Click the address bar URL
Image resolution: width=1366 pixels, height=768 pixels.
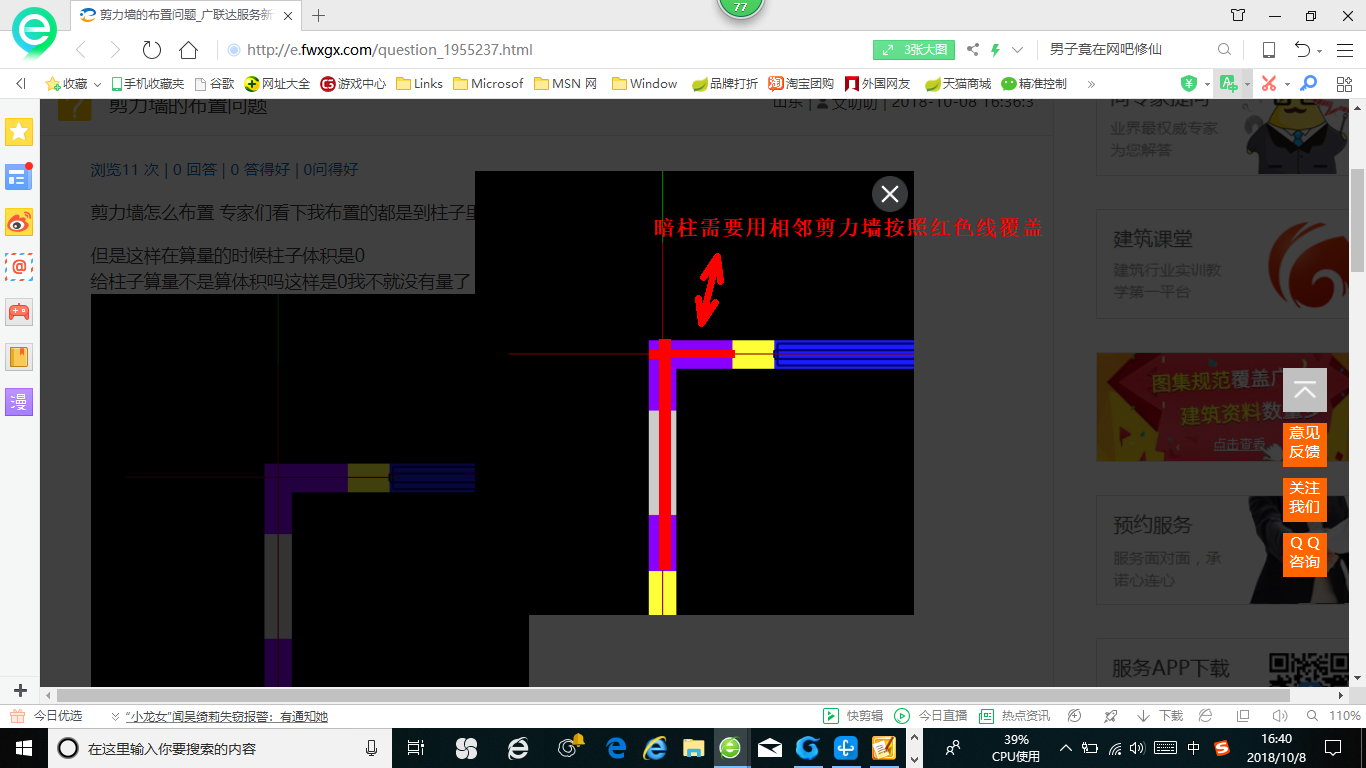tap(390, 50)
